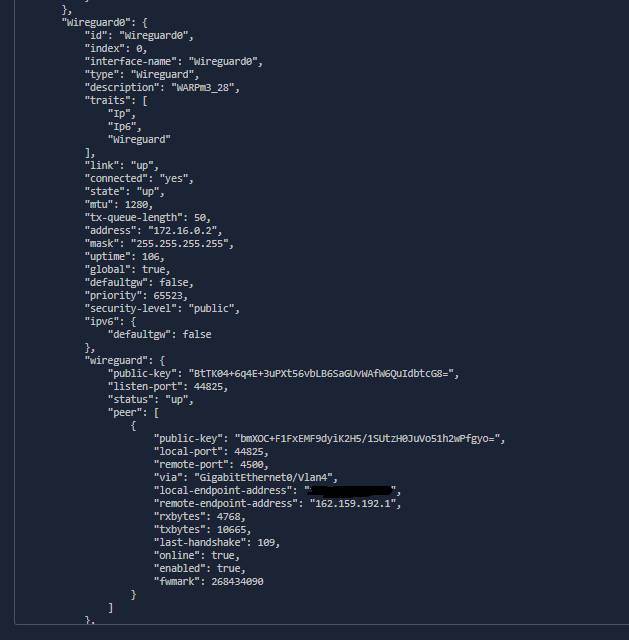Click the lowercase "wireguard" object key
629x640 pixels.
coord(118,359)
